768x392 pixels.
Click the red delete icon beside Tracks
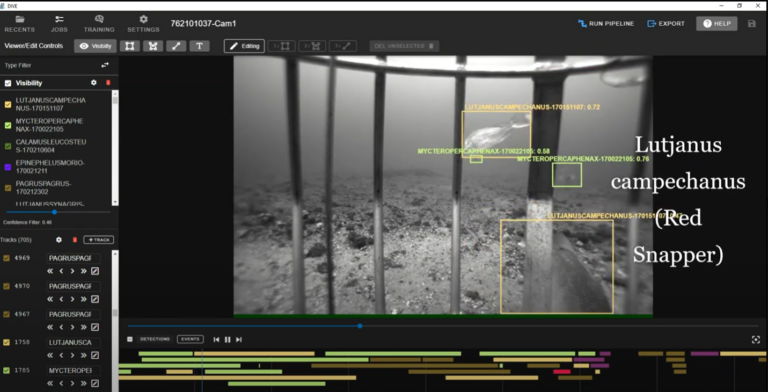(x=74, y=240)
